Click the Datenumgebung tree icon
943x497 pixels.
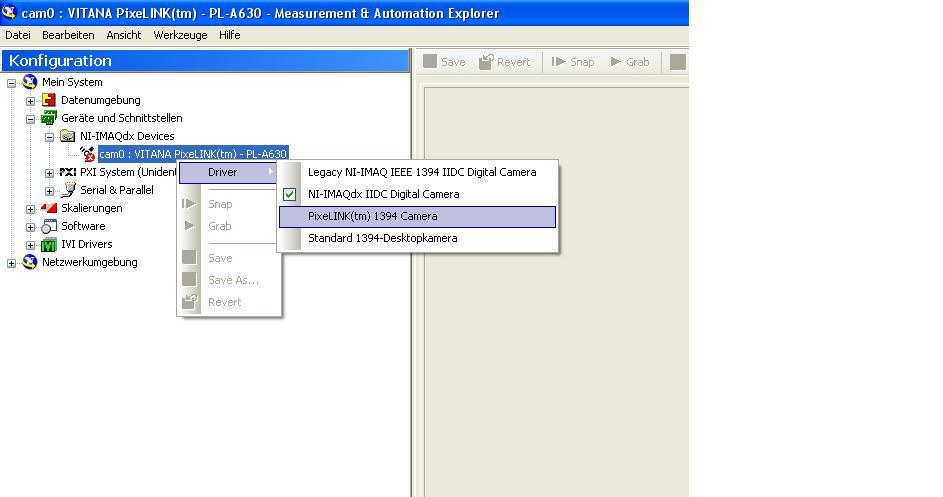pyautogui.click(x=48, y=100)
